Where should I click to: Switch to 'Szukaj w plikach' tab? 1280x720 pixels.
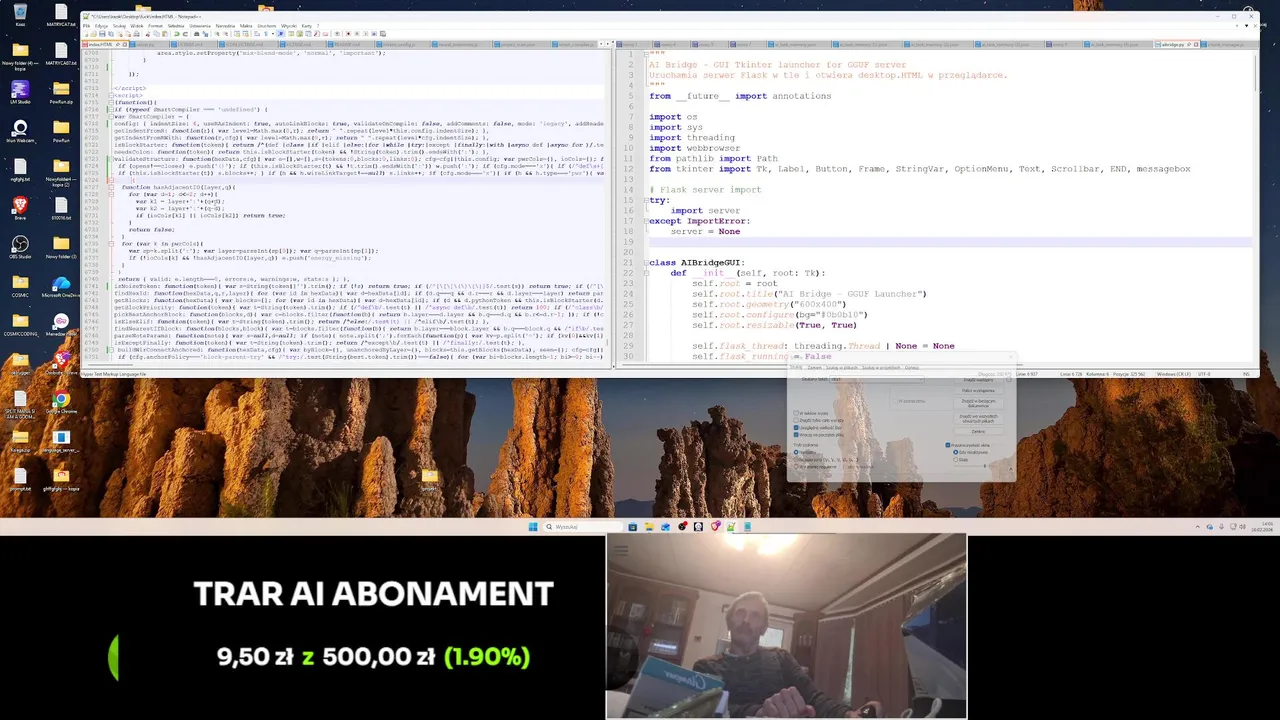click(x=842, y=368)
